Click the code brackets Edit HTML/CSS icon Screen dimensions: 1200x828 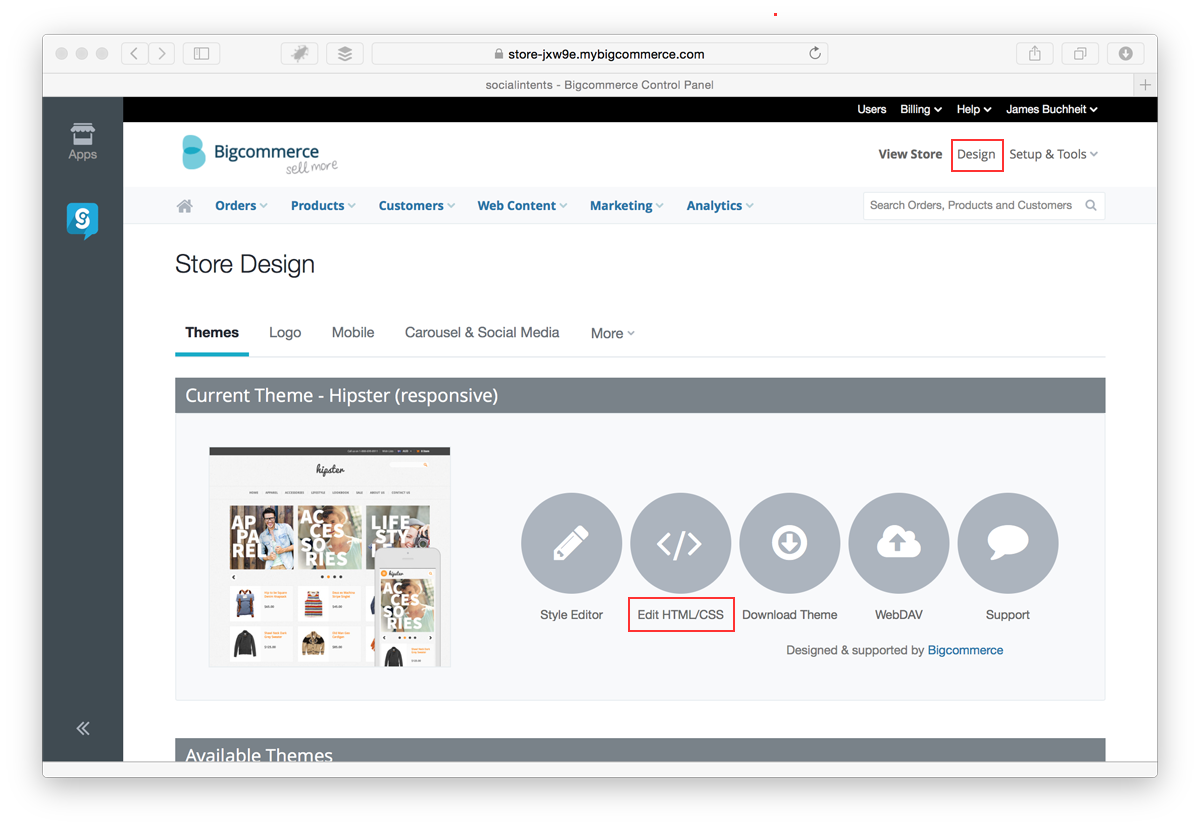680,543
